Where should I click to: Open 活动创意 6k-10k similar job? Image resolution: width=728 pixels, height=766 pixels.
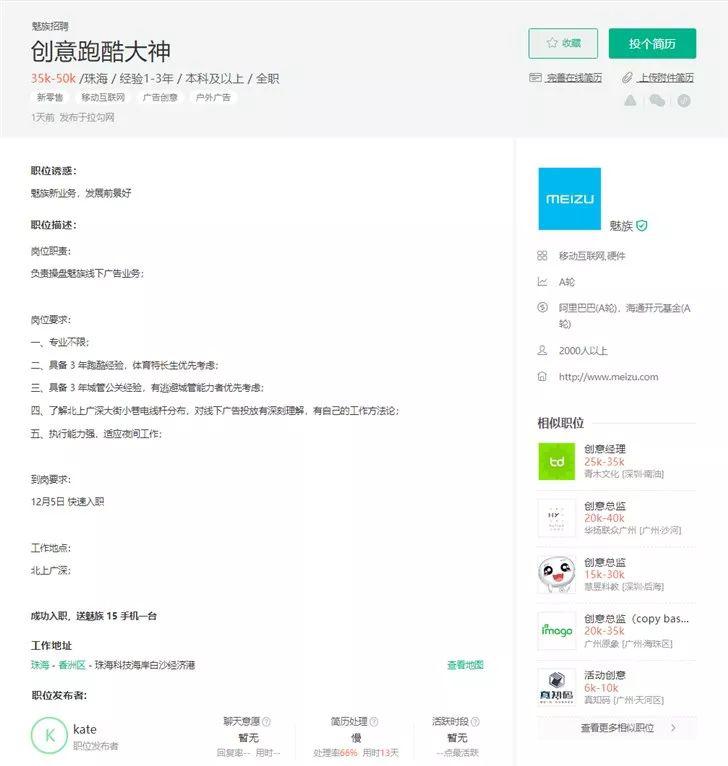pos(617,687)
